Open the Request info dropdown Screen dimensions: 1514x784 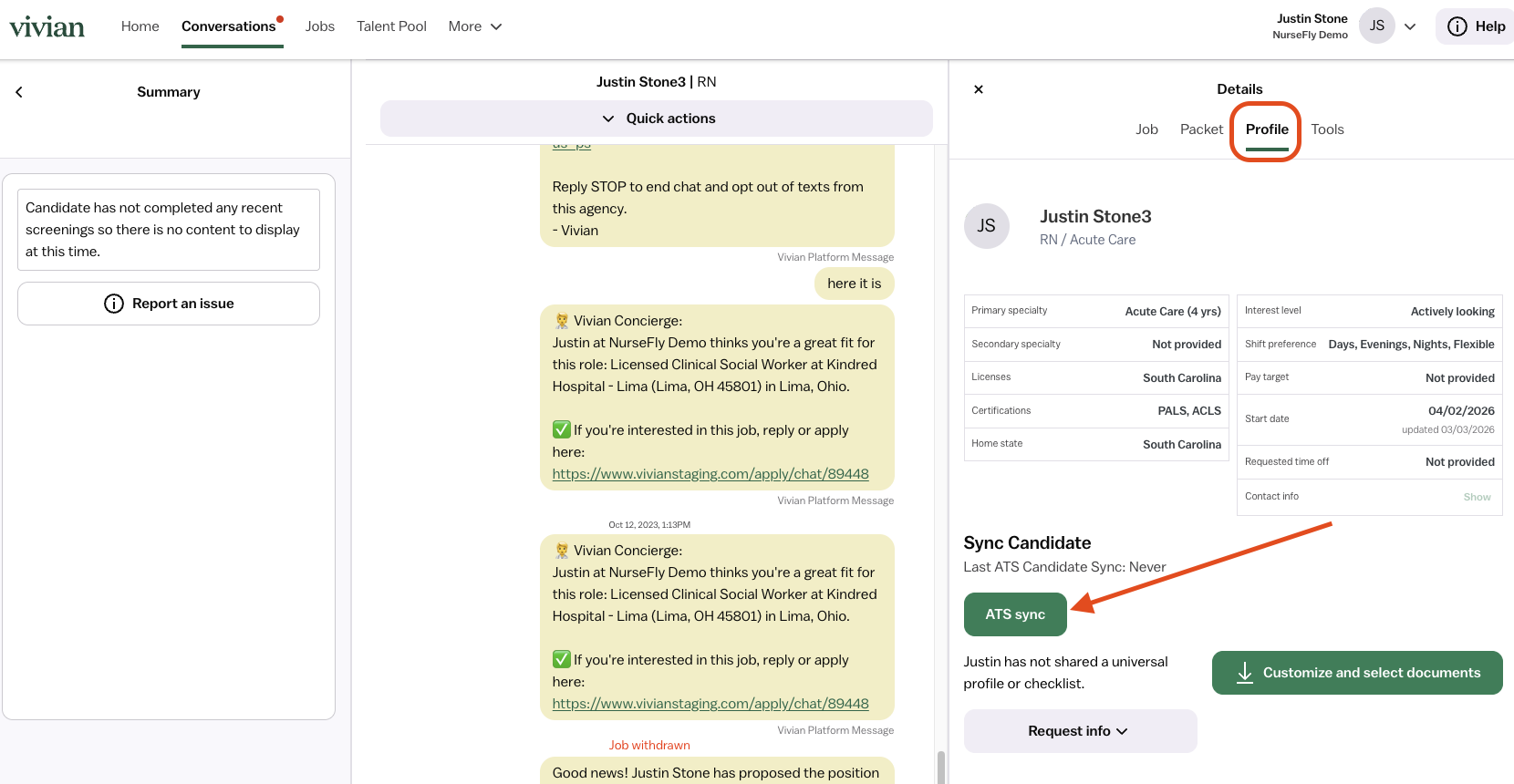click(1080, 731)
